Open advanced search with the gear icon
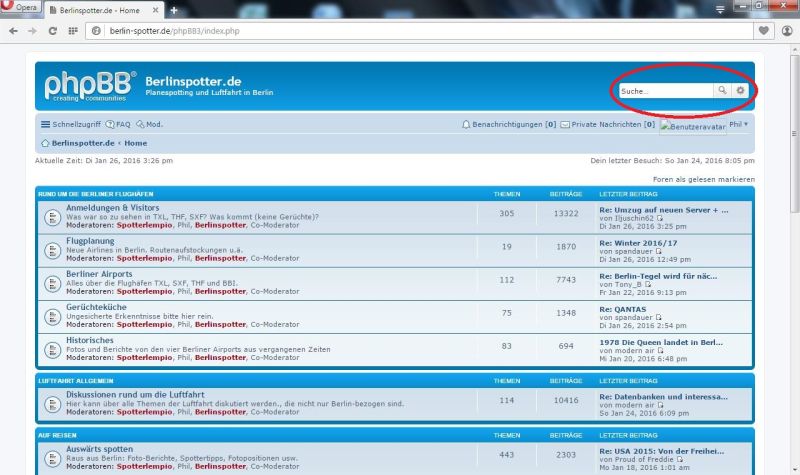Screen dimensions: 800x475 (740, 91)
